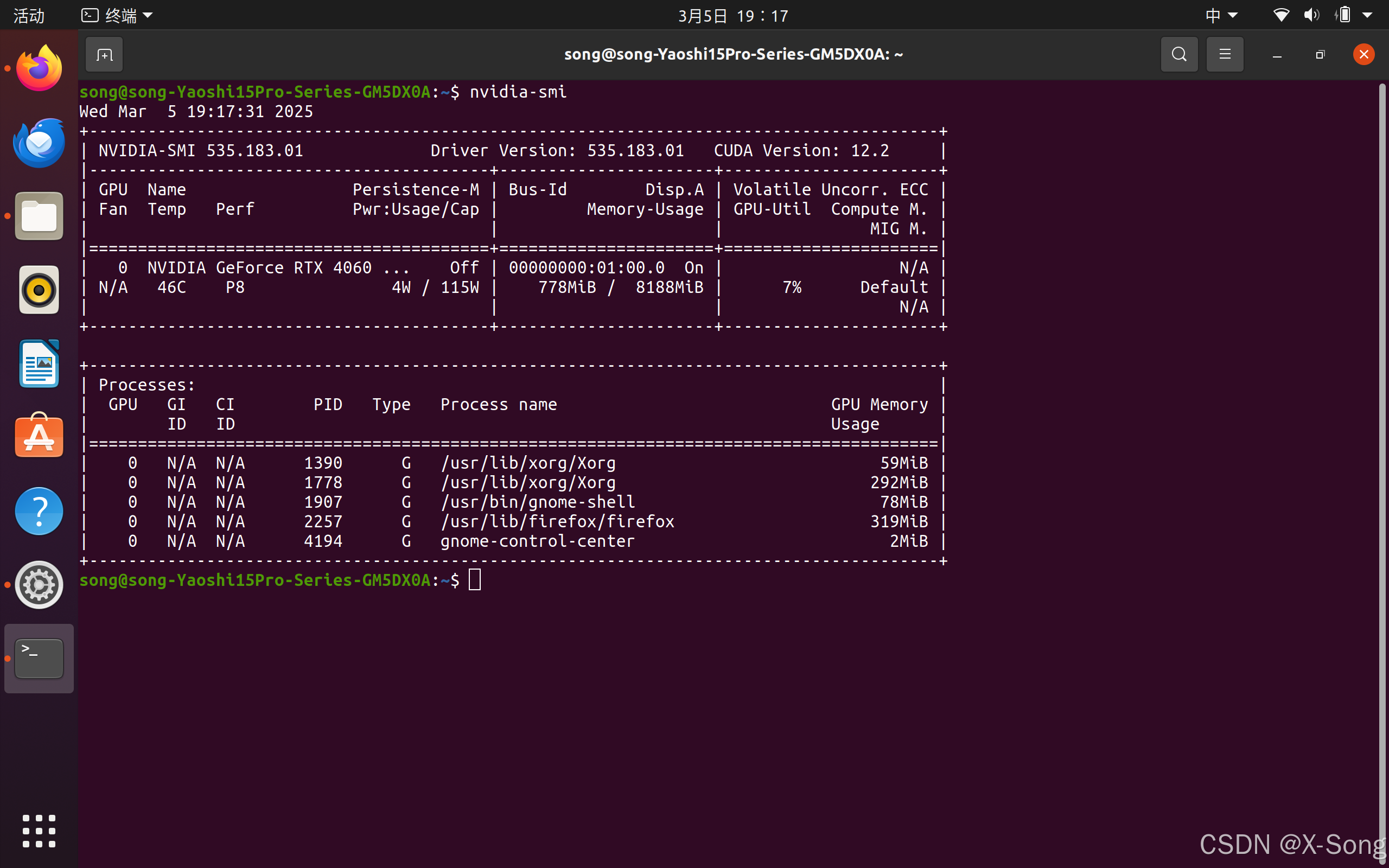Launch LibreOffice Writer from the dock
The width and height of the screenshot is (1389, 868).
39,363
